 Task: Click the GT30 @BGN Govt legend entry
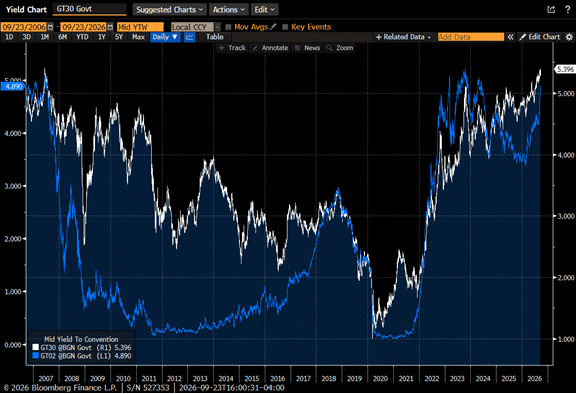point(82,347)
